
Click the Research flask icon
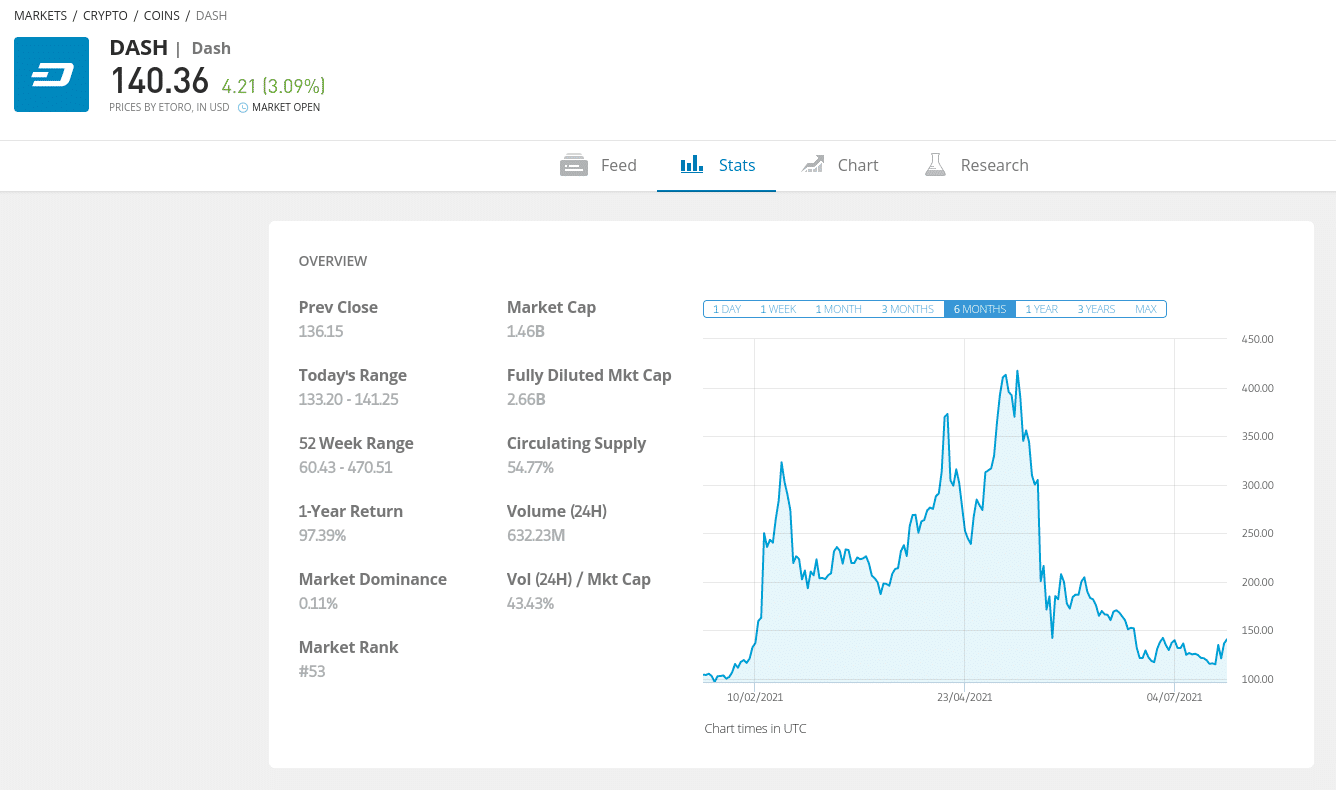click(x=935, y=165)
